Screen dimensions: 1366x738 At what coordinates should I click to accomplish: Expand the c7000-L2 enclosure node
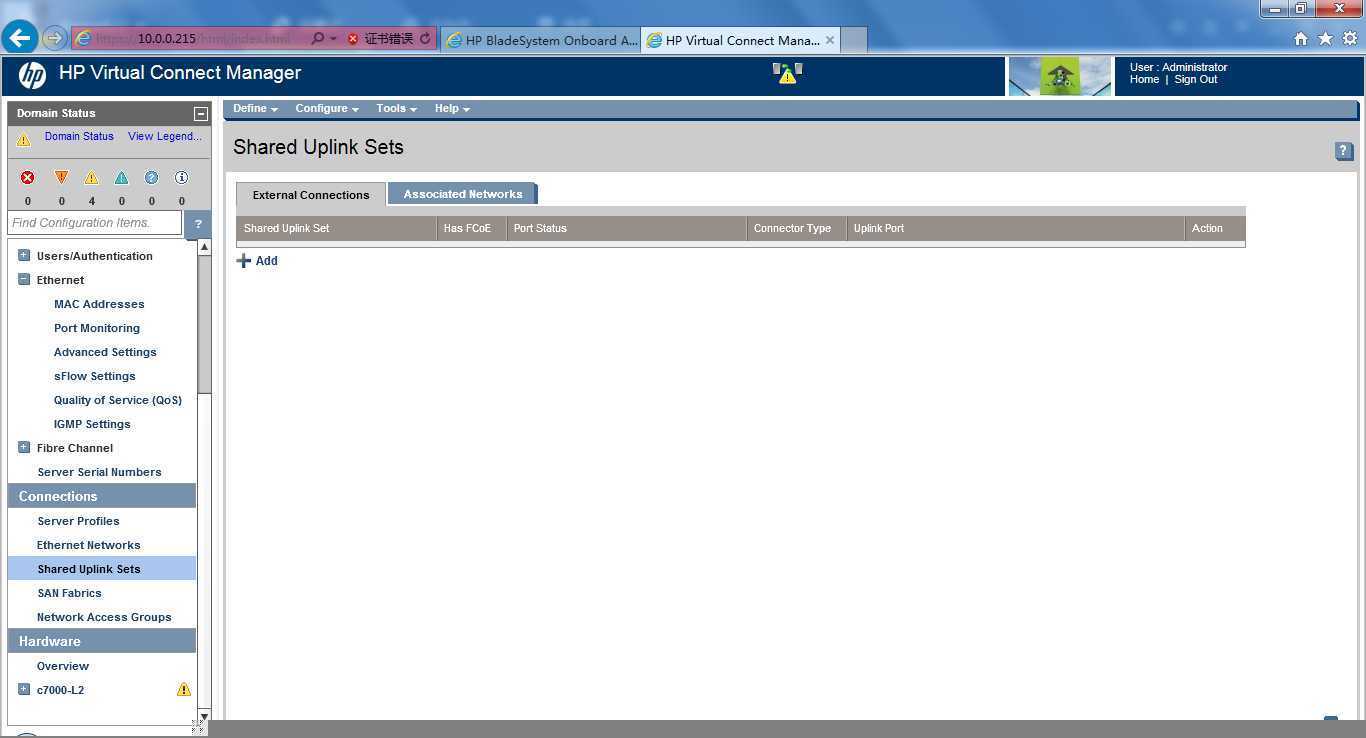(24, 689)
